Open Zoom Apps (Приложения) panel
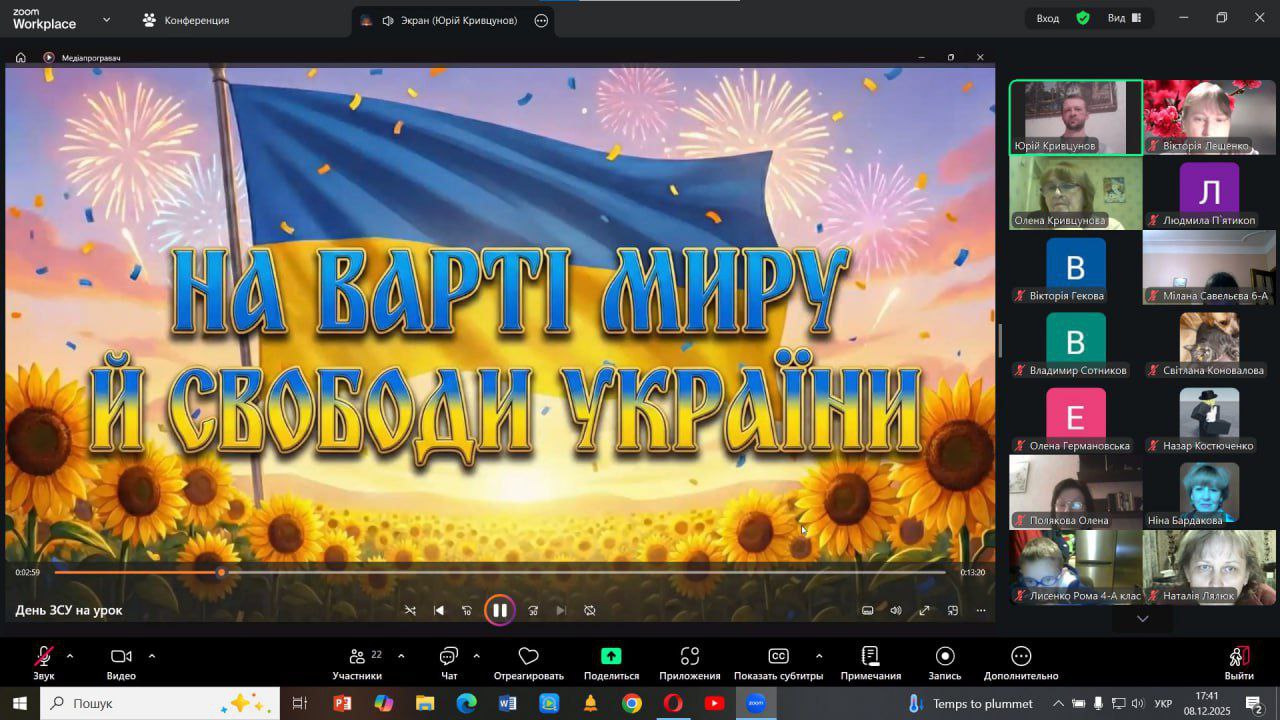The image size is (1280, 720). 689,662
